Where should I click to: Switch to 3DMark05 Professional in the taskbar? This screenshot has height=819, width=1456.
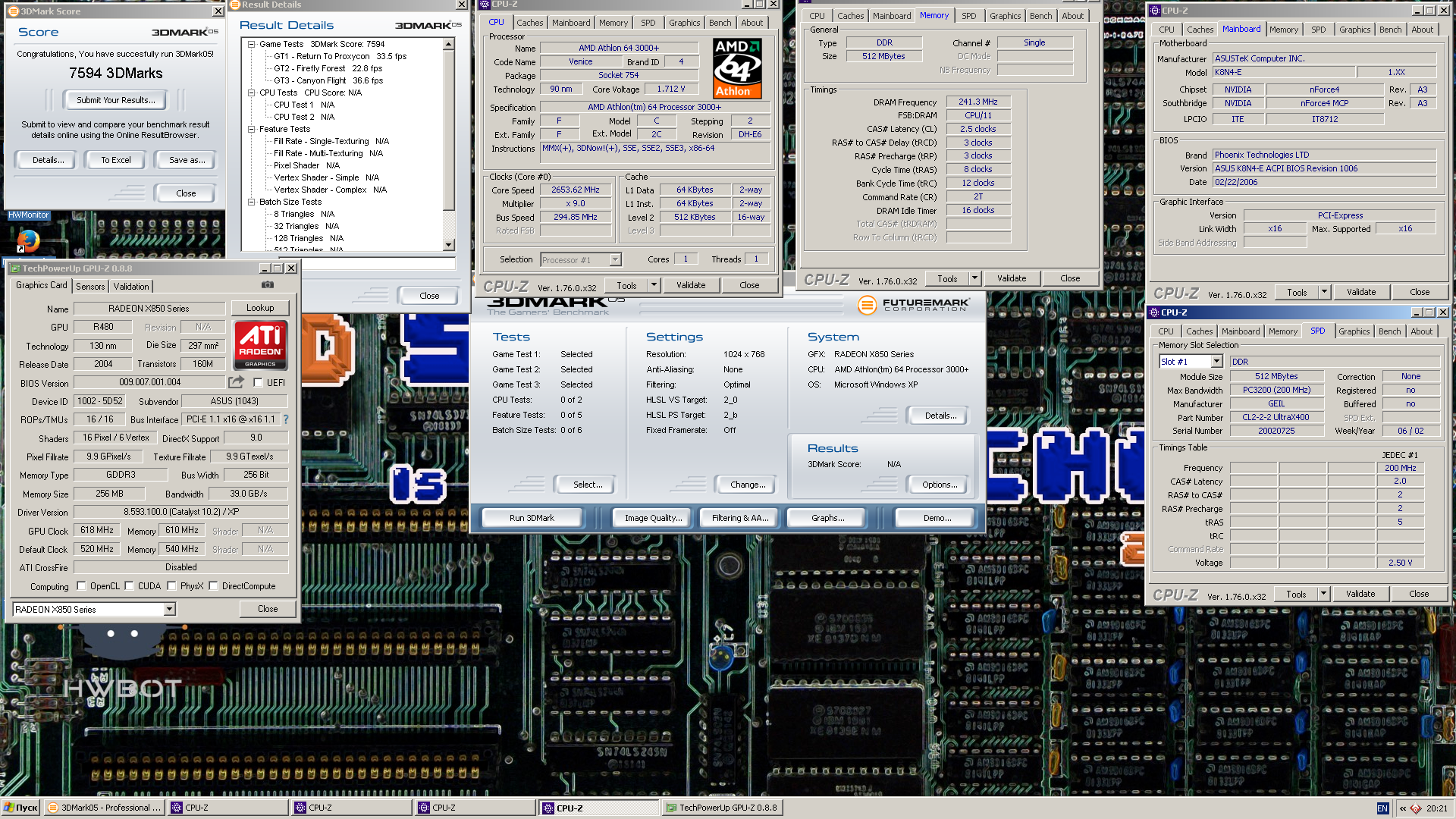pos(105,808)
